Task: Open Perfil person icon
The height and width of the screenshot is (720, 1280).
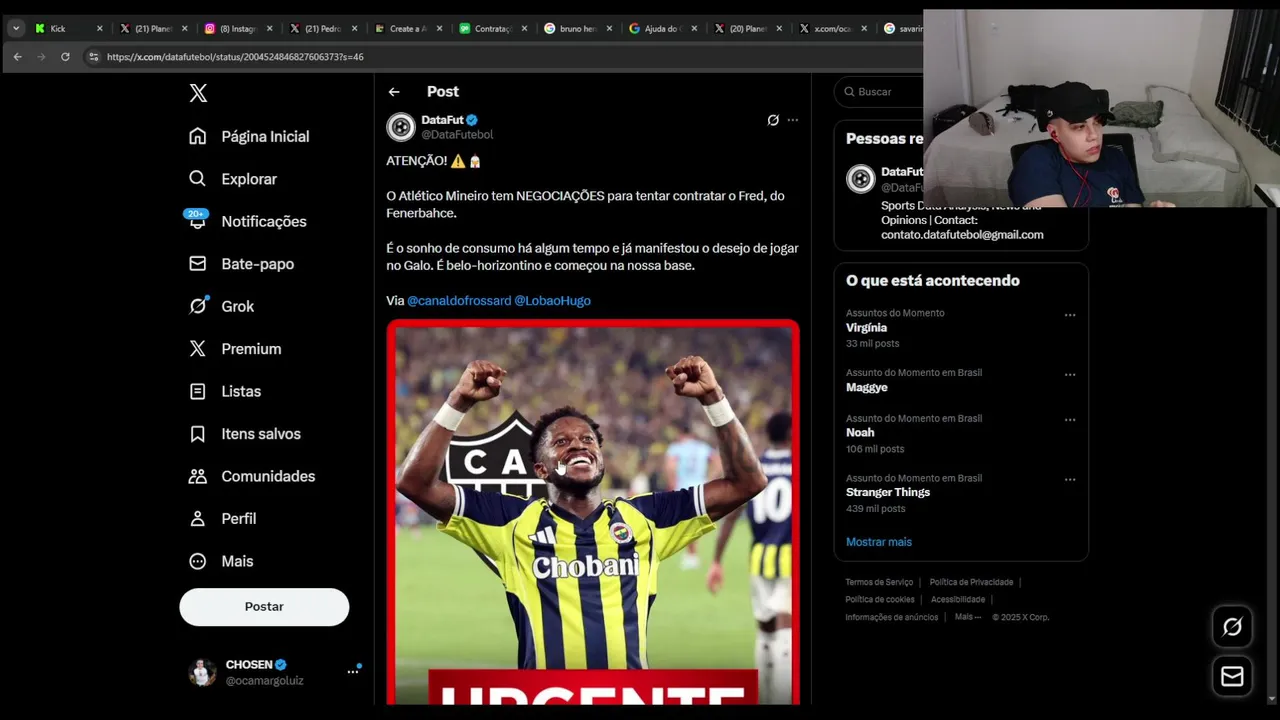Action: pos(198,519)
